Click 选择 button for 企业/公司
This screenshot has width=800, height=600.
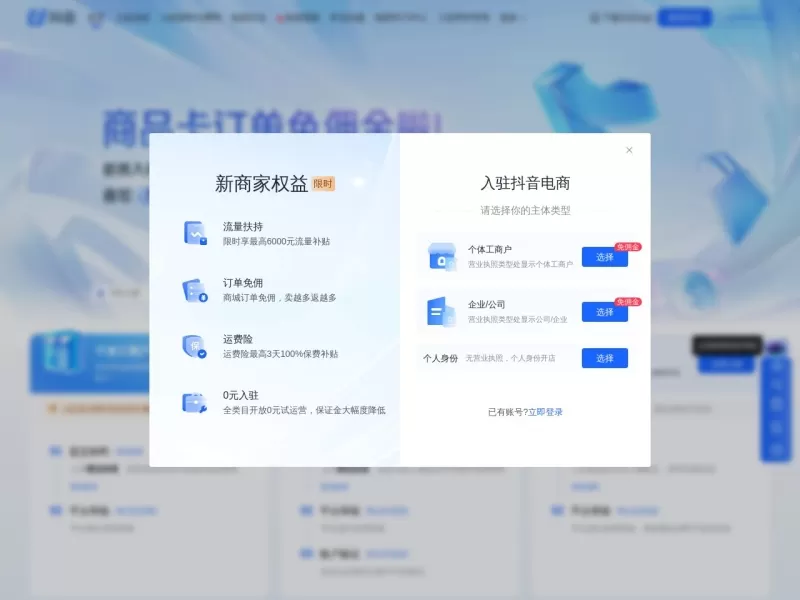(604, 313)
